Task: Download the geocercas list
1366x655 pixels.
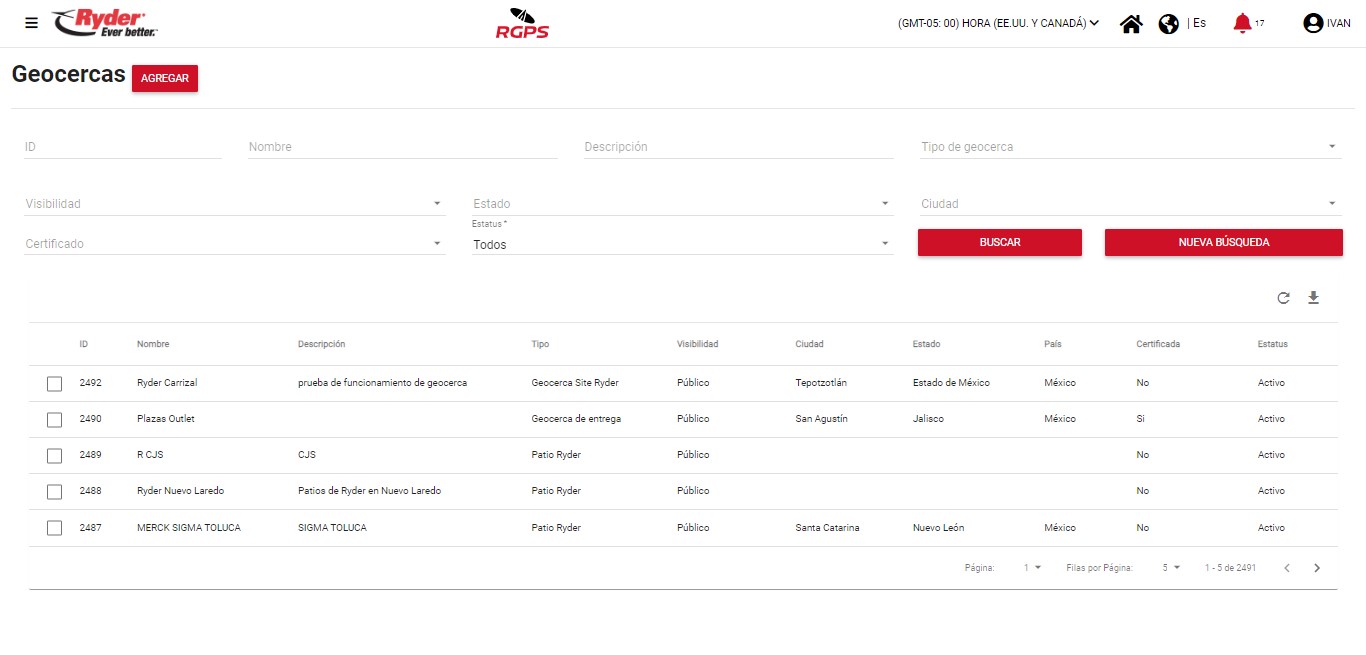Action: click(1314, 298)
